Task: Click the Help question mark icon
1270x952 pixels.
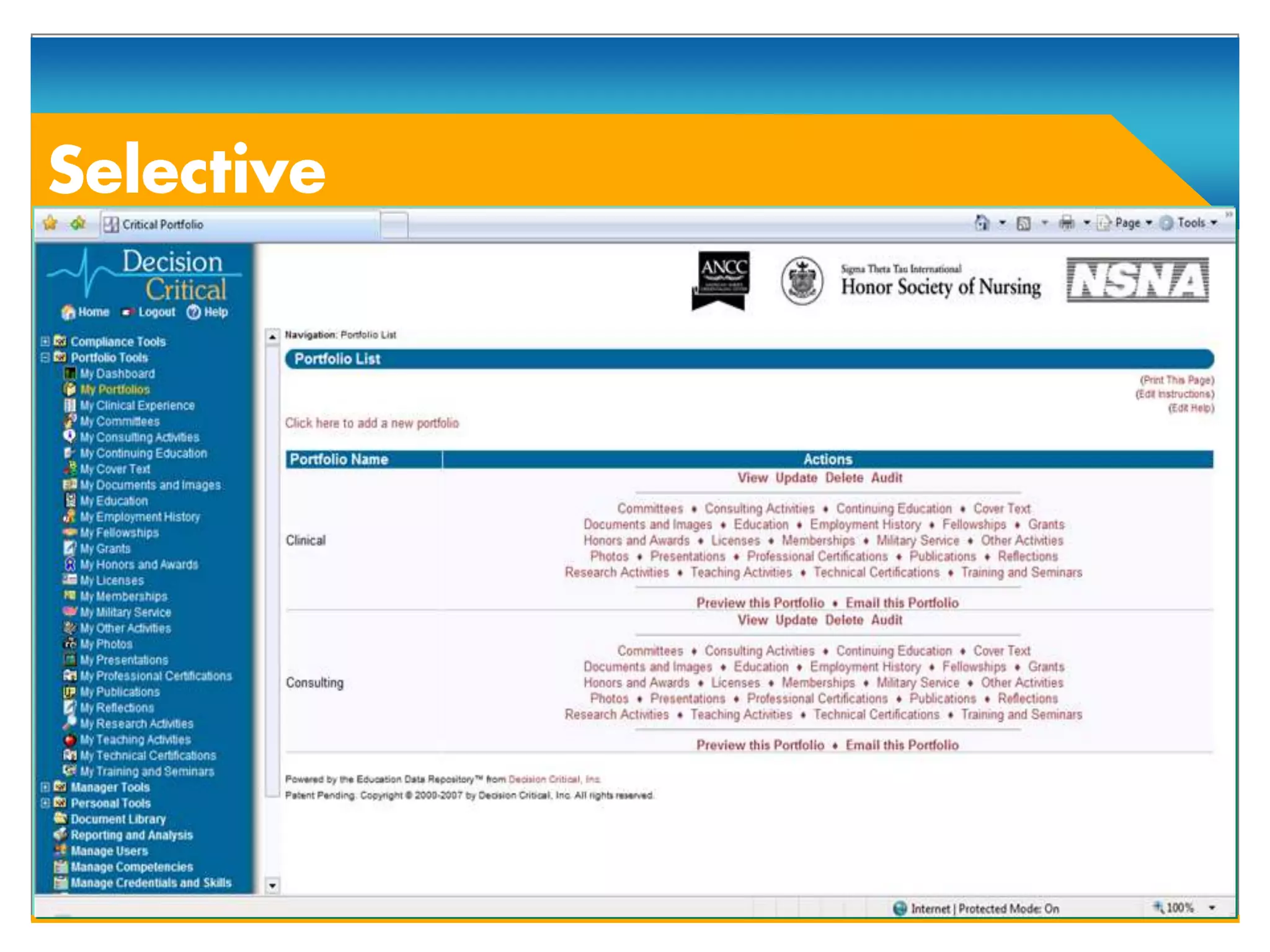Action: tap(193, 312)
